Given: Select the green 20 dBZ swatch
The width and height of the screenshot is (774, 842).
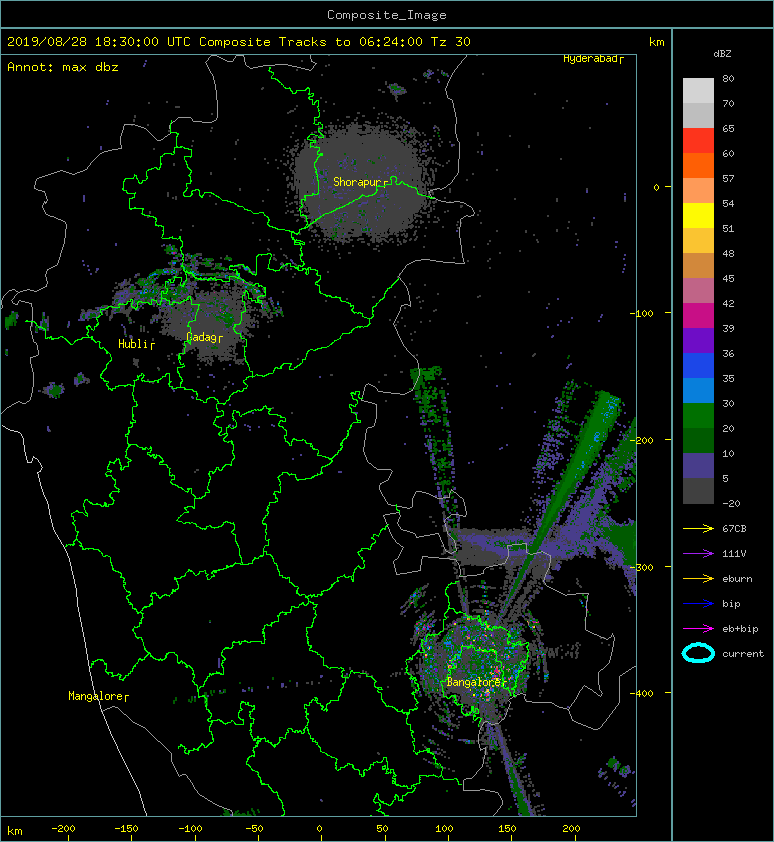Looking at the screenshot, I should (x=698, y=416).
